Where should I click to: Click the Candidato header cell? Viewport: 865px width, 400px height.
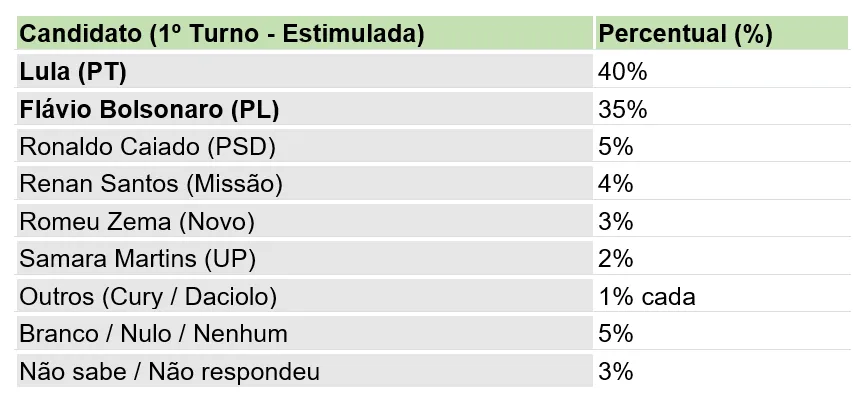[305, 33]
